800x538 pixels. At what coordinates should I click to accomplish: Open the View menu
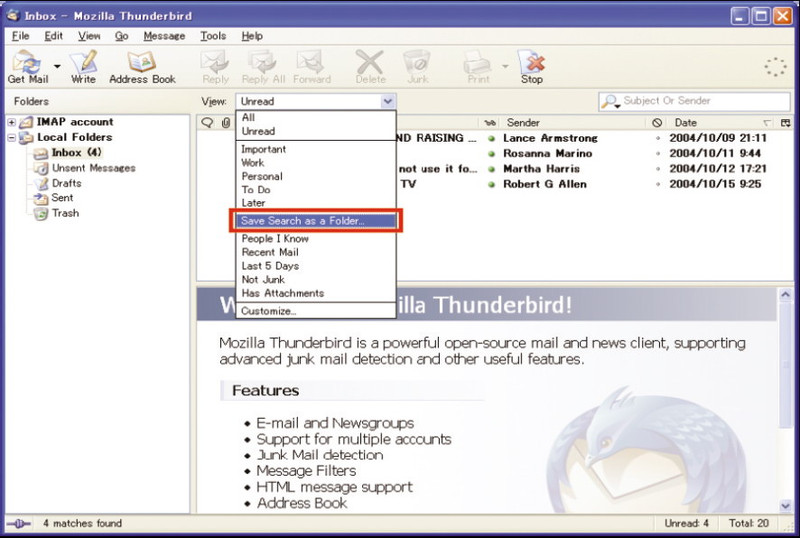(89, 36)
